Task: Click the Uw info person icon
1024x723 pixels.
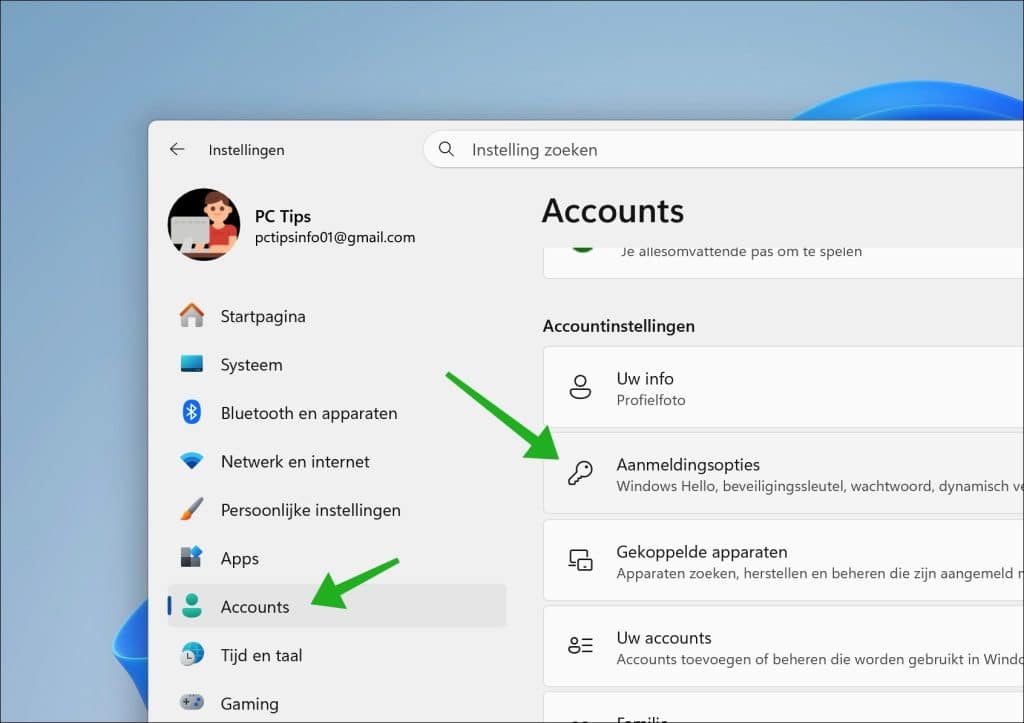Action: pyautogui.click(x=580, y=387)
